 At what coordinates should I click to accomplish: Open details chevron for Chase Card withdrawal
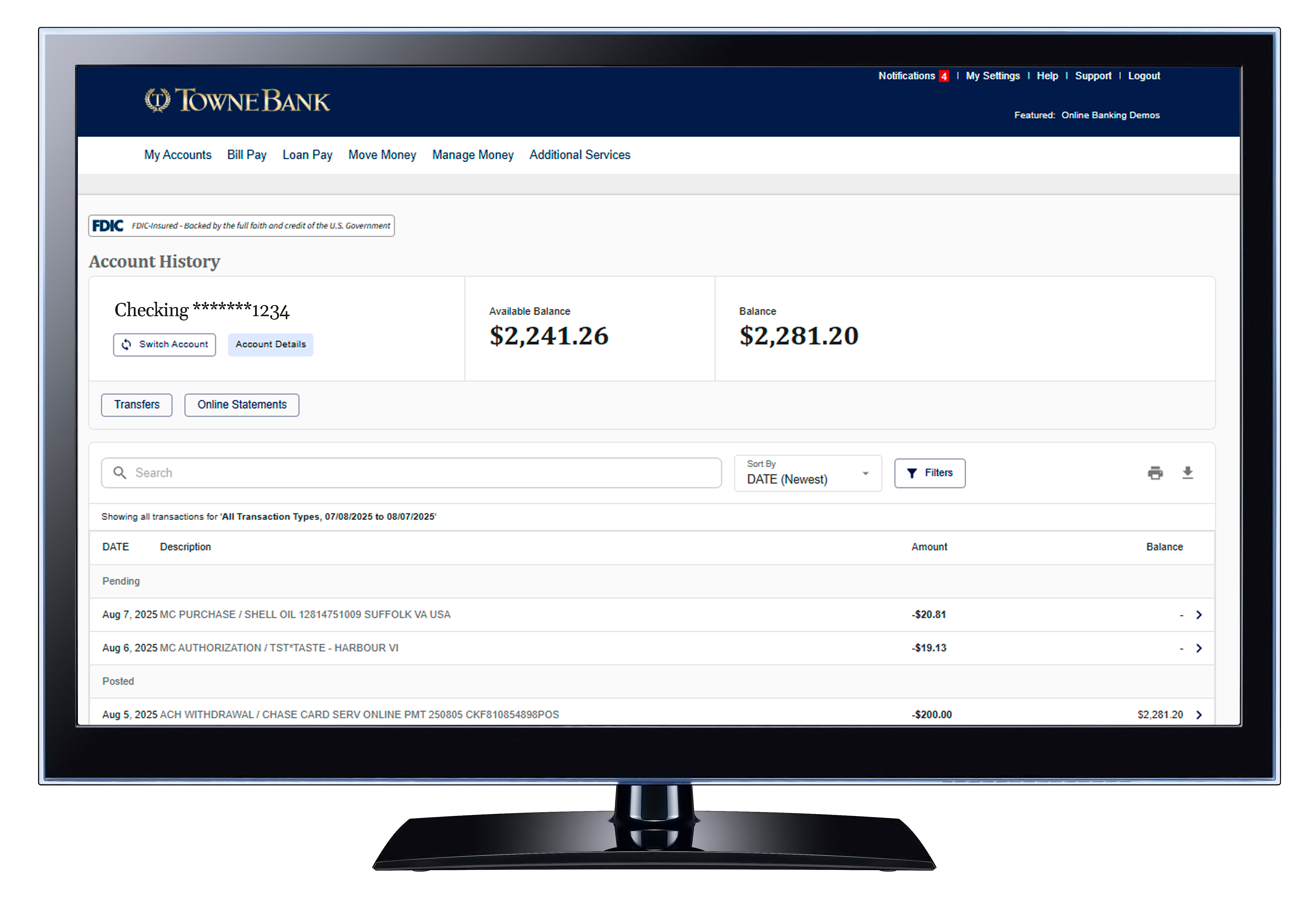click(x=1199, y=715)
